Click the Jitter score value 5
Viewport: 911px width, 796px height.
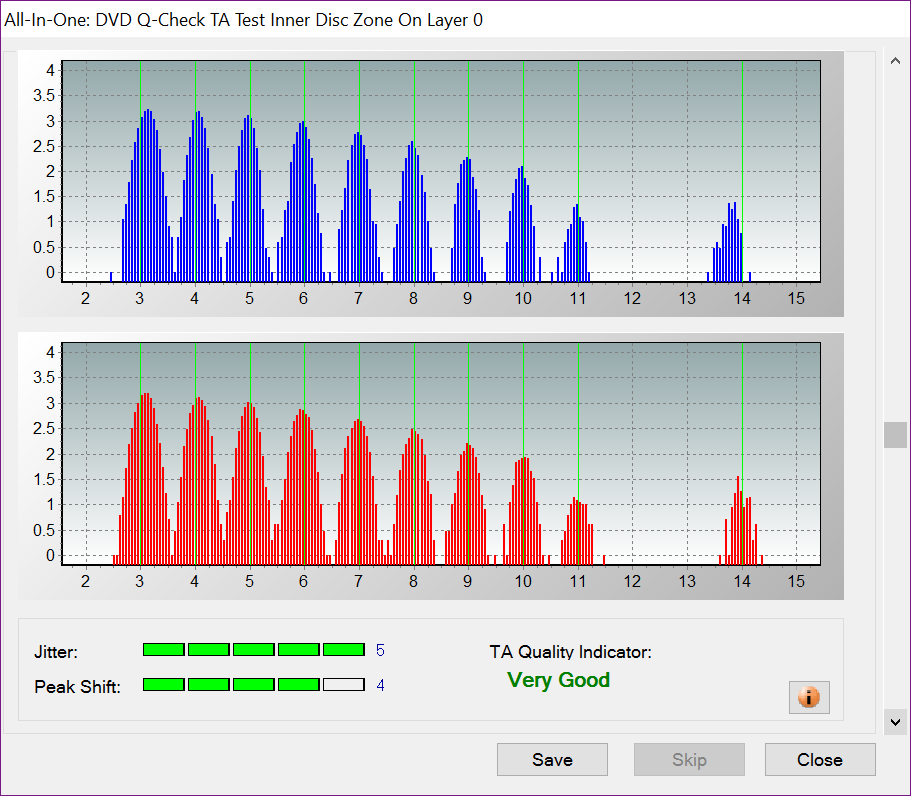tap(380, 651)
